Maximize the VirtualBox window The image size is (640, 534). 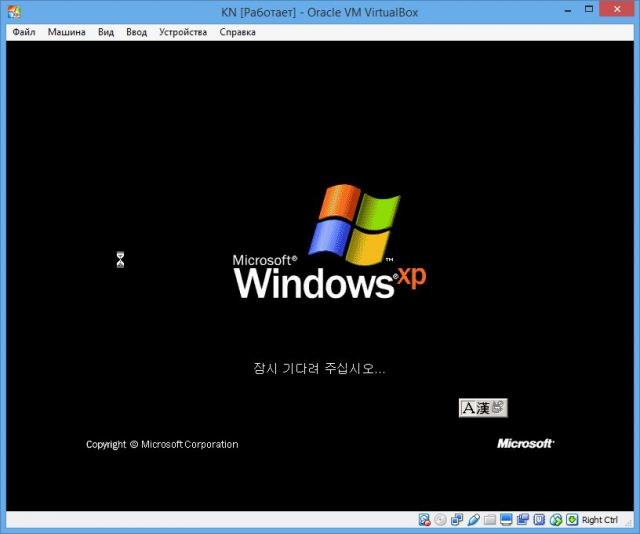click(589, 9)
